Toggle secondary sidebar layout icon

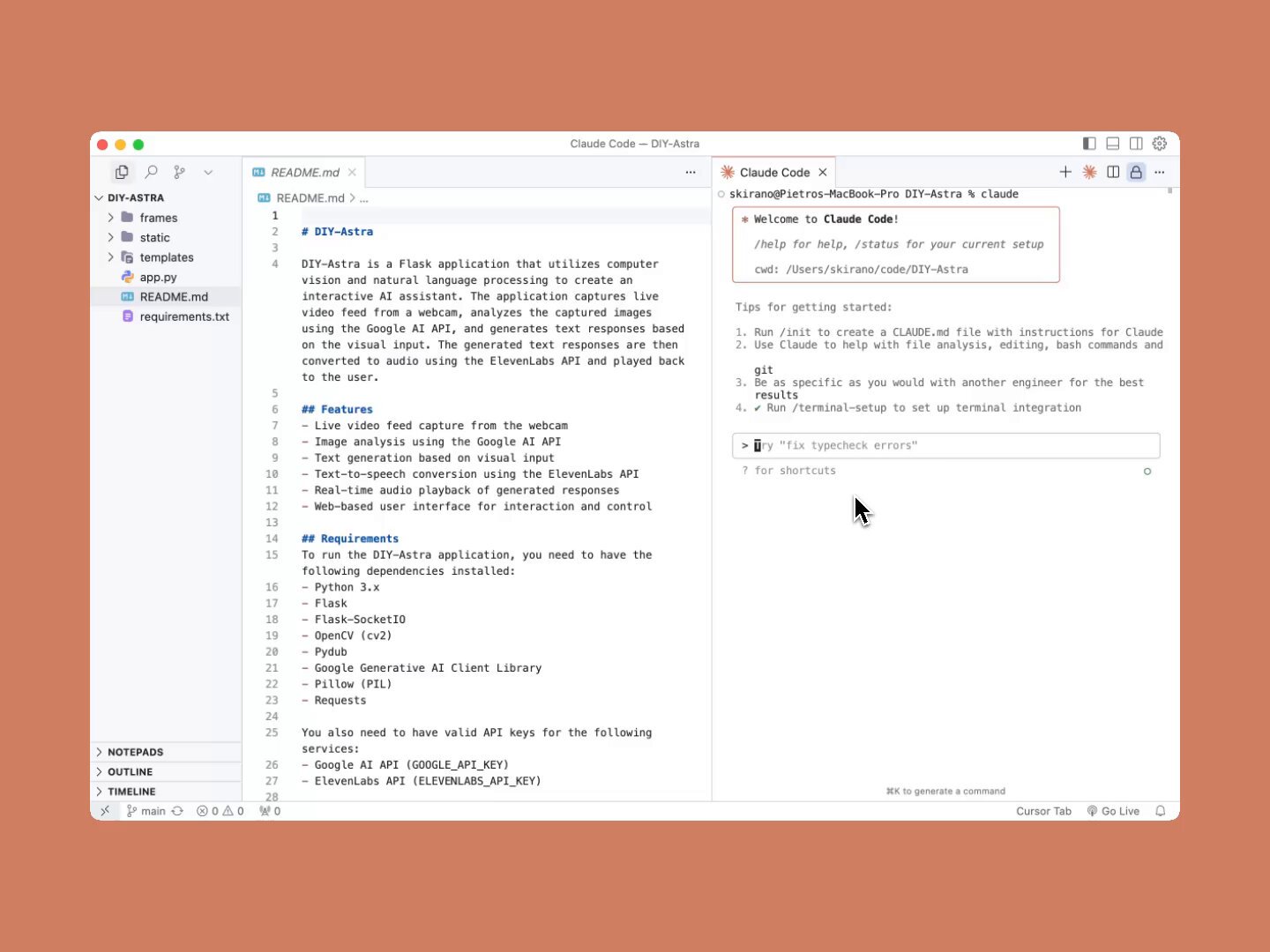pos(1136,144)
